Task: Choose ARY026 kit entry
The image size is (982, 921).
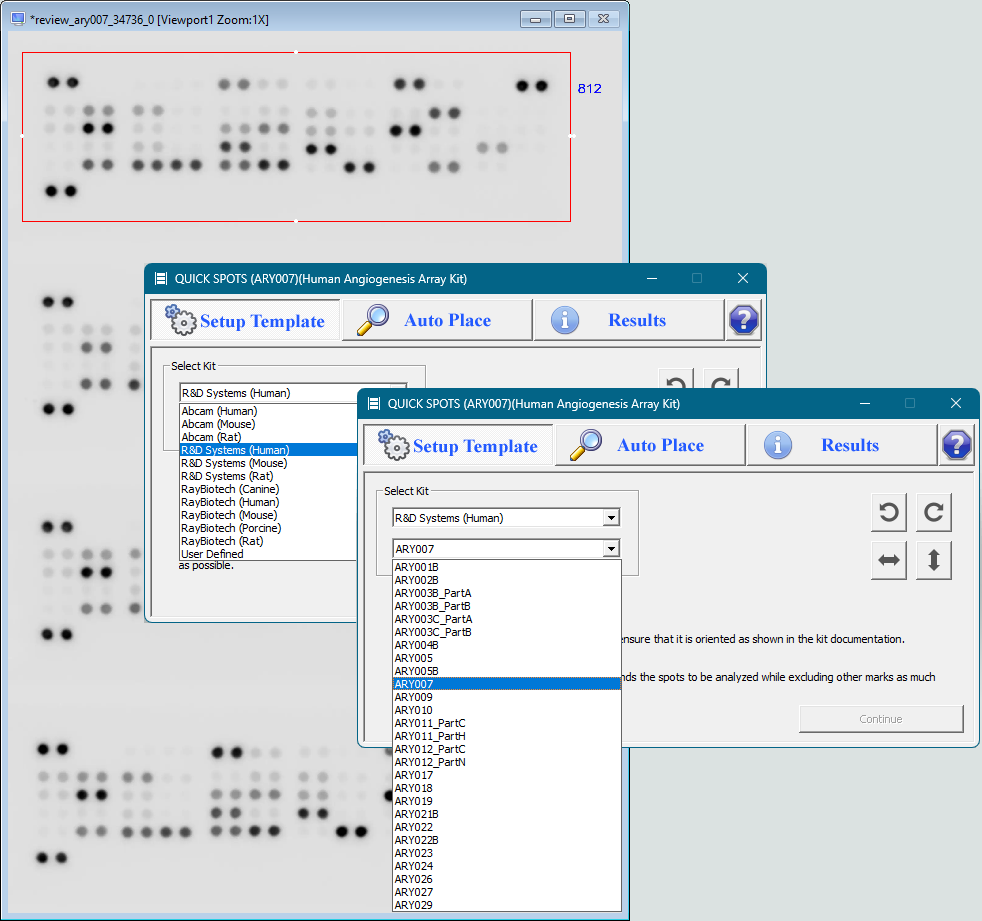Action: tap(507, 879)
